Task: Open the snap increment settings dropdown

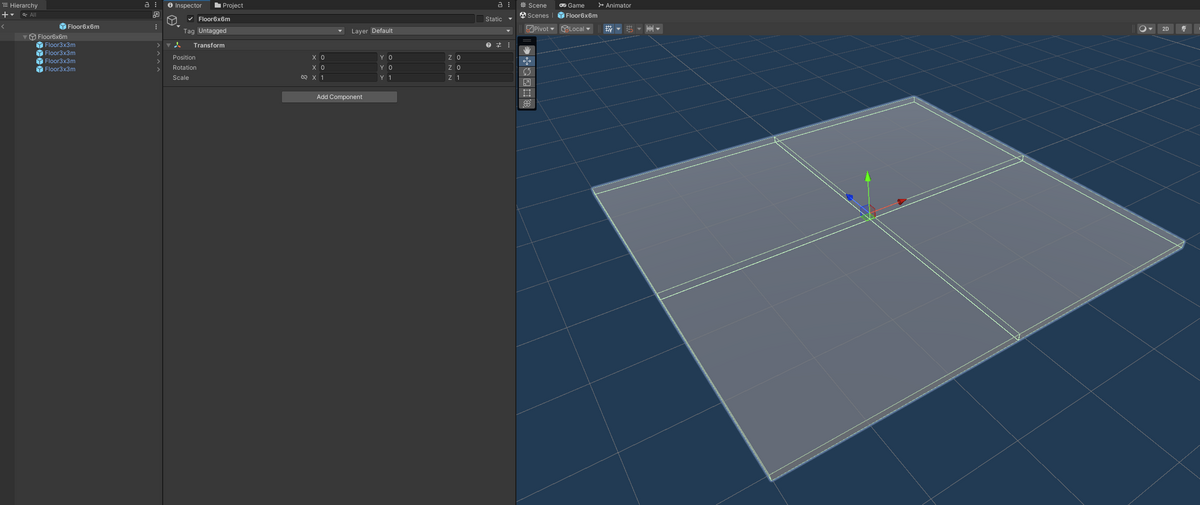Action: click(654, 29)
